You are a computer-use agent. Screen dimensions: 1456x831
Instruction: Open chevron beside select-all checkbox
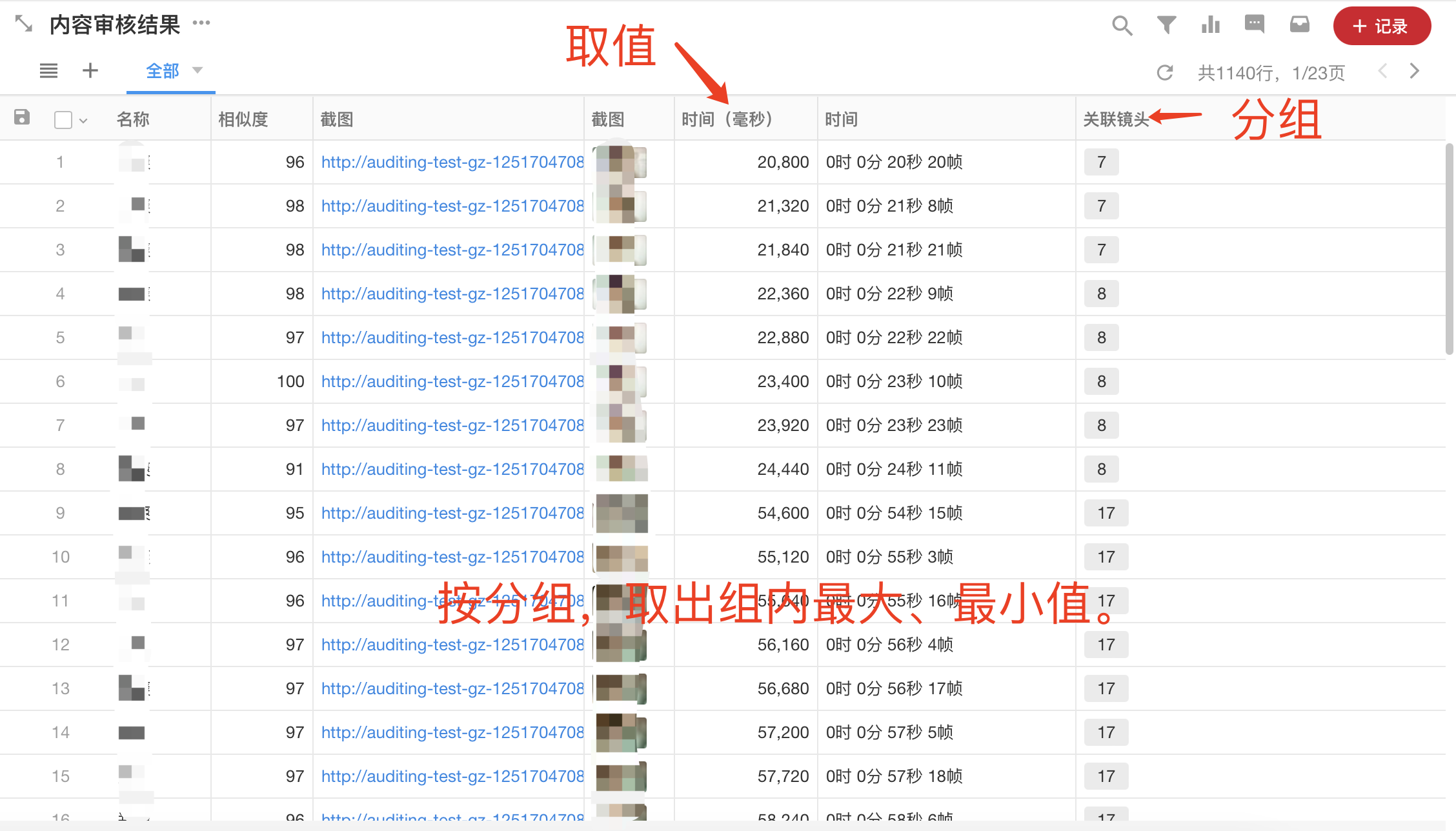(83, 121)
